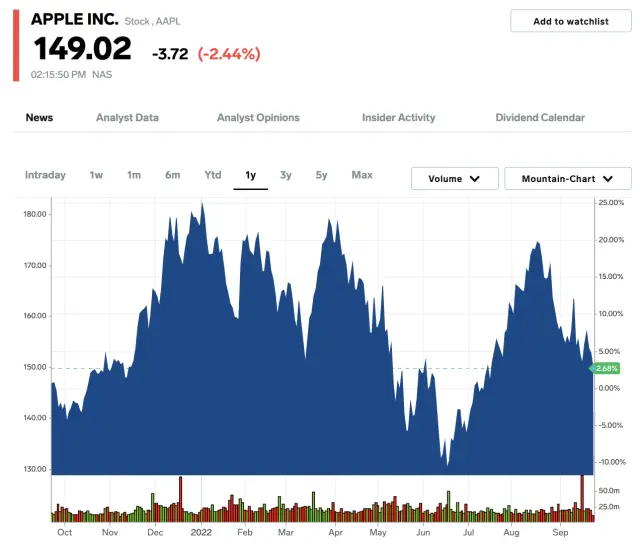Choose the 5y chart range

[x=321, y=175]
